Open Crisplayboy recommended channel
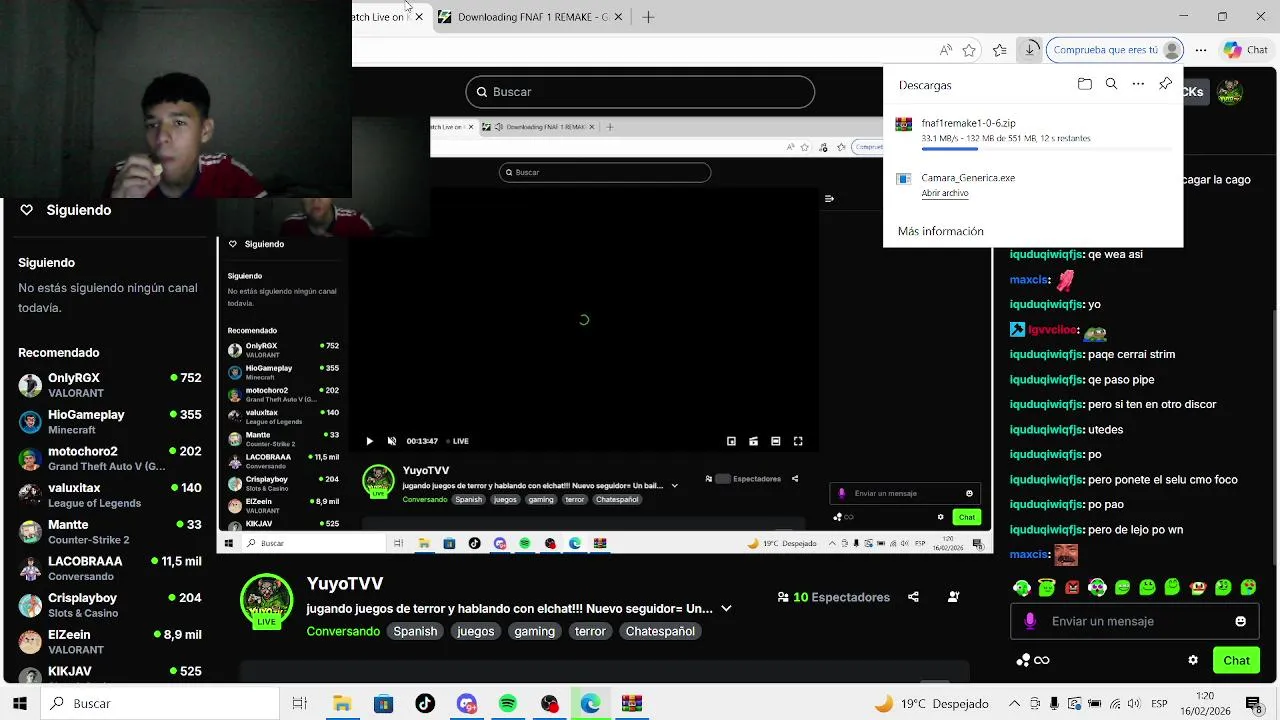1280x720 pixels. tap(110, 605)
